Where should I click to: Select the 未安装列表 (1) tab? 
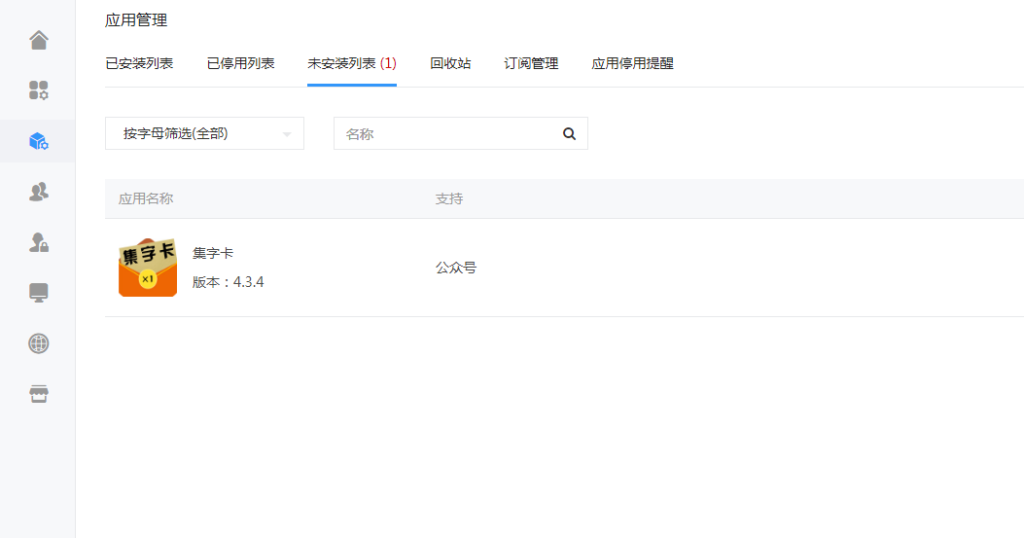coord(352,63)
